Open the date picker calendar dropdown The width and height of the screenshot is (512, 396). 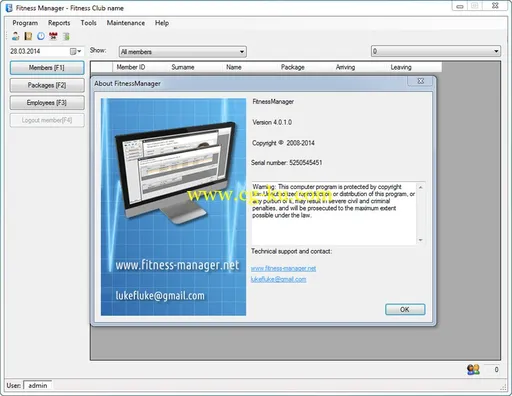pyautogui.click(x=76, y=51)
